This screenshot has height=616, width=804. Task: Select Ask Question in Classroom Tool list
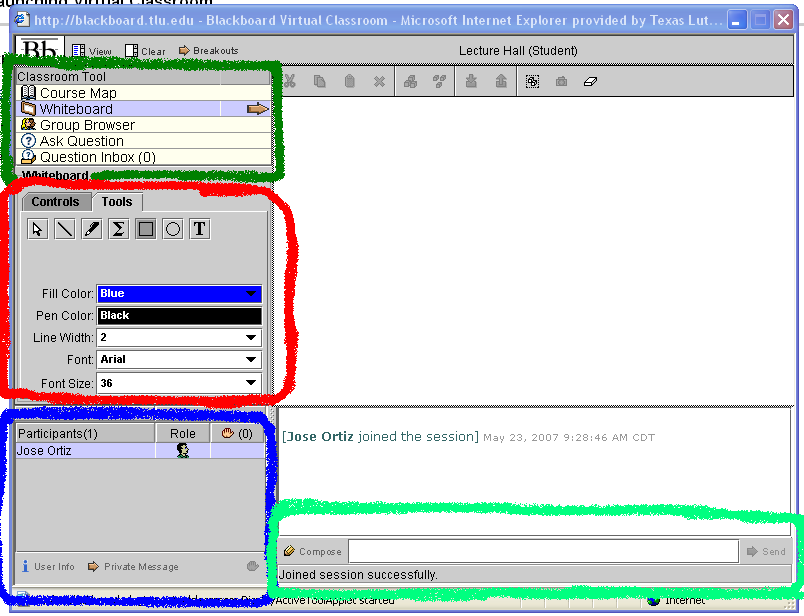143,141
